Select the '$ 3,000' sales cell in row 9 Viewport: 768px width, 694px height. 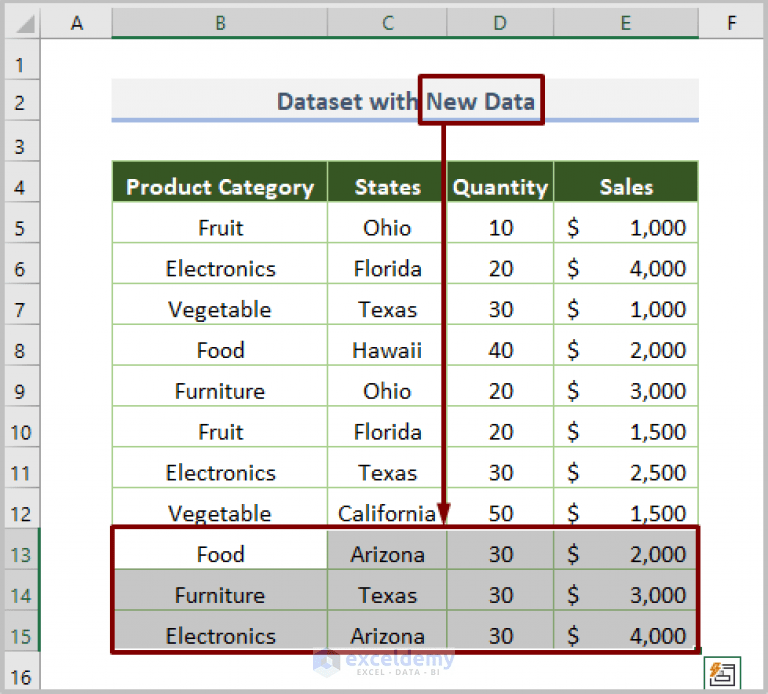click(626, 386)
